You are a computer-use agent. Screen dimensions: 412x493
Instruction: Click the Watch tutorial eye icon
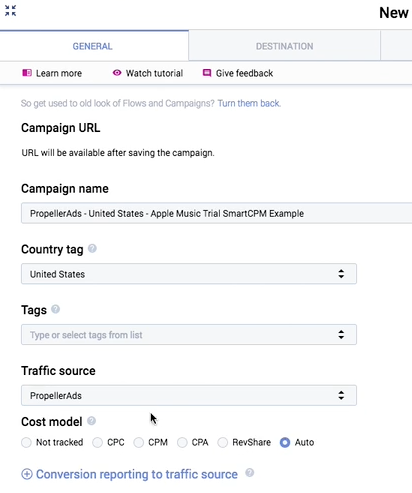[117, 73]
